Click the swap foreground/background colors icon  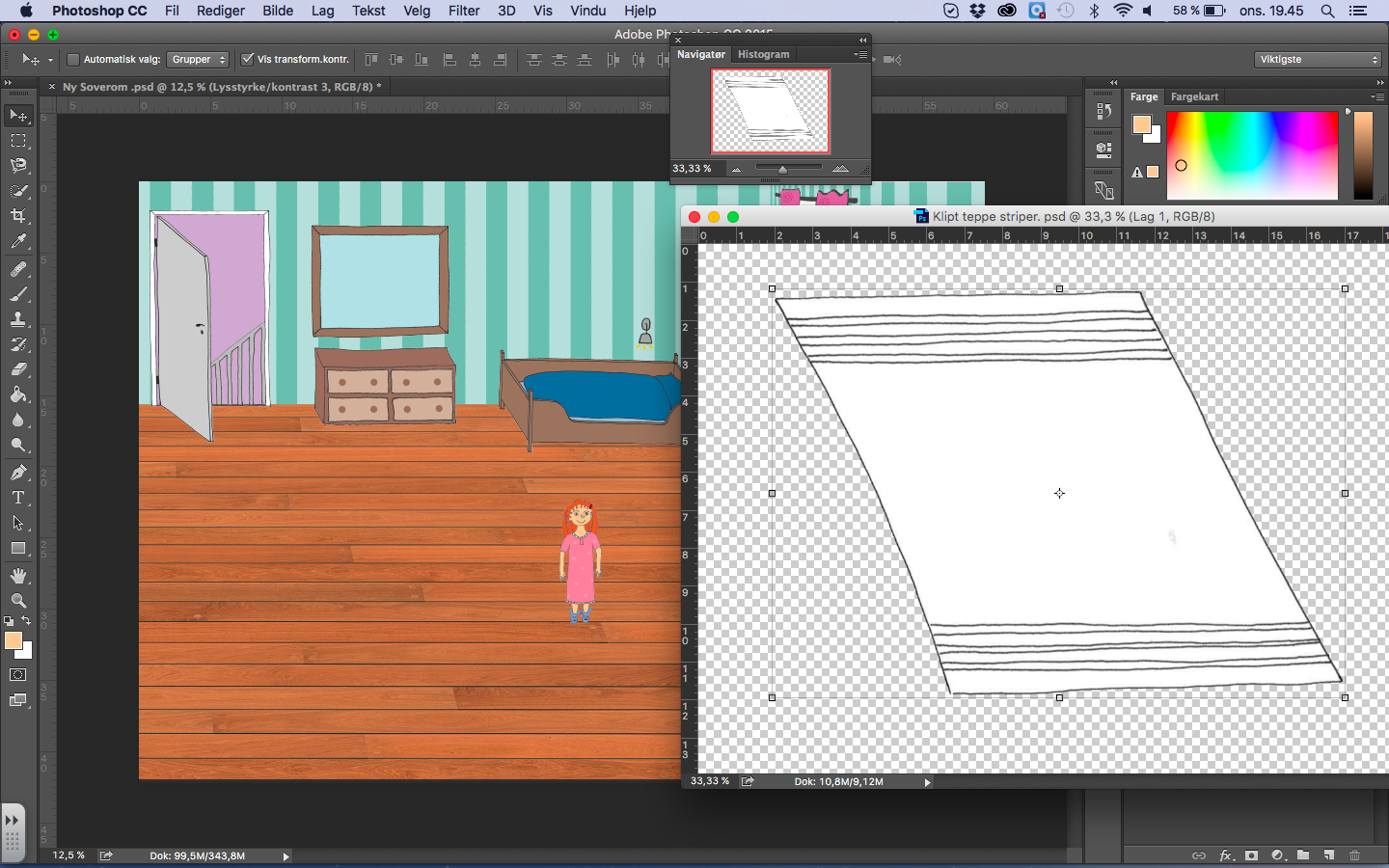(x=26, y=621)
